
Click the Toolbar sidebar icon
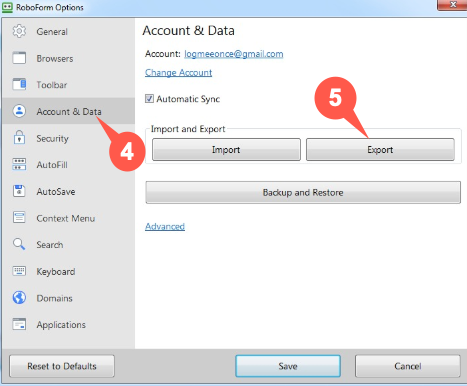pos(19,84)
